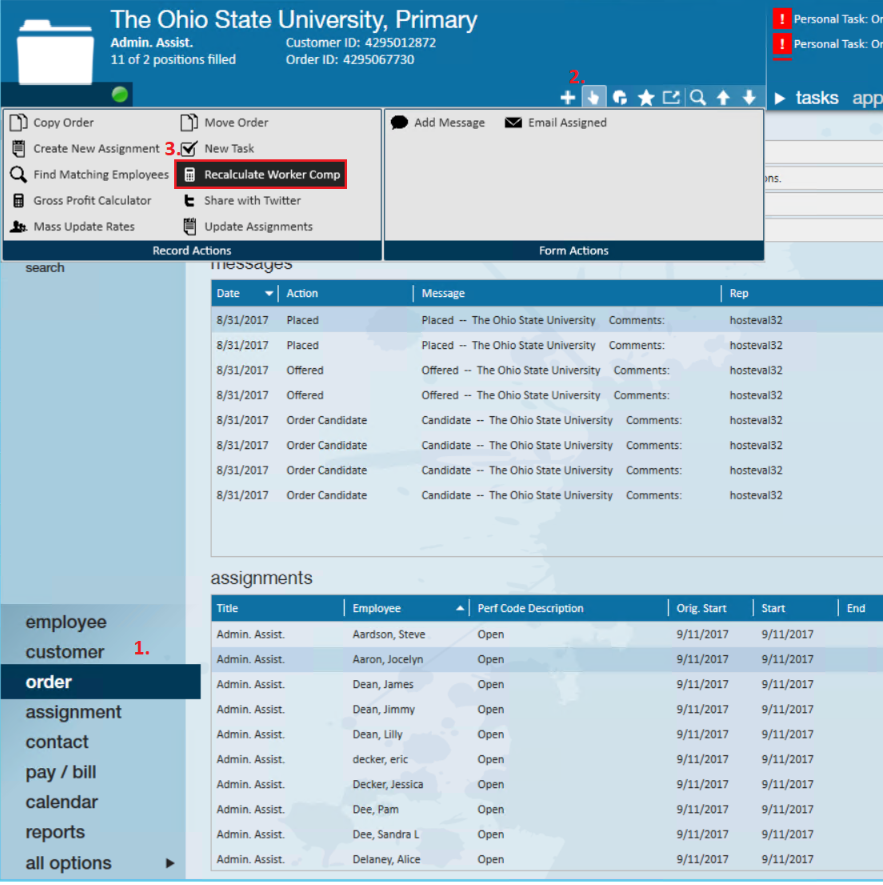Select assignment row for Dean, James
The width and height of the screenshot is (883, 885).
tap(547, 684)
